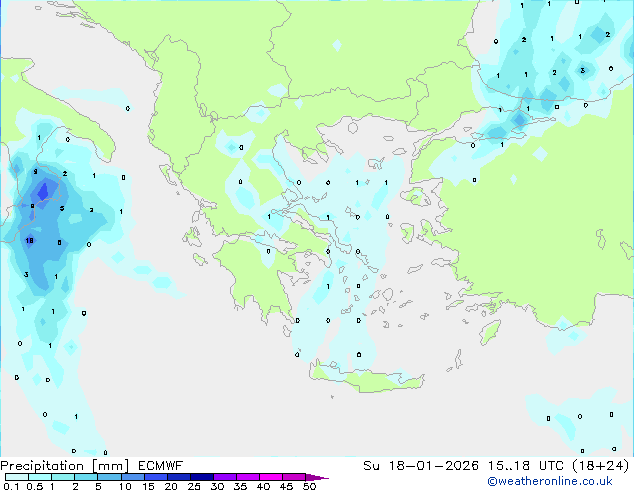Choose the 40–45 mm magenta legend box

tap(271, 477)
